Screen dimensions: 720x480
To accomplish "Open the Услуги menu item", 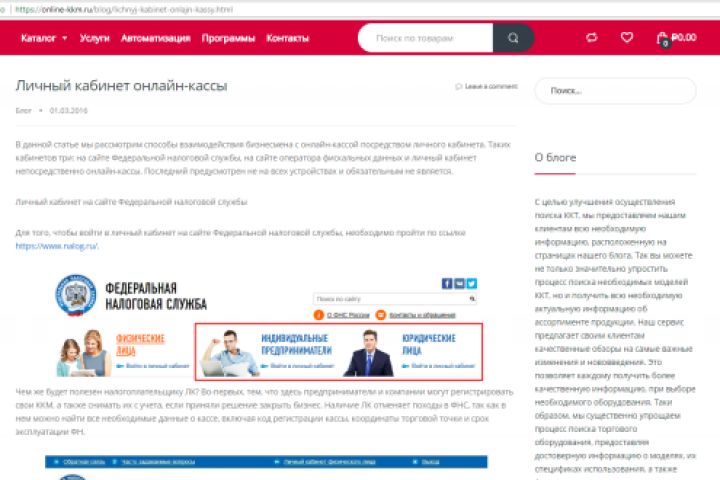I will (95, 38).
